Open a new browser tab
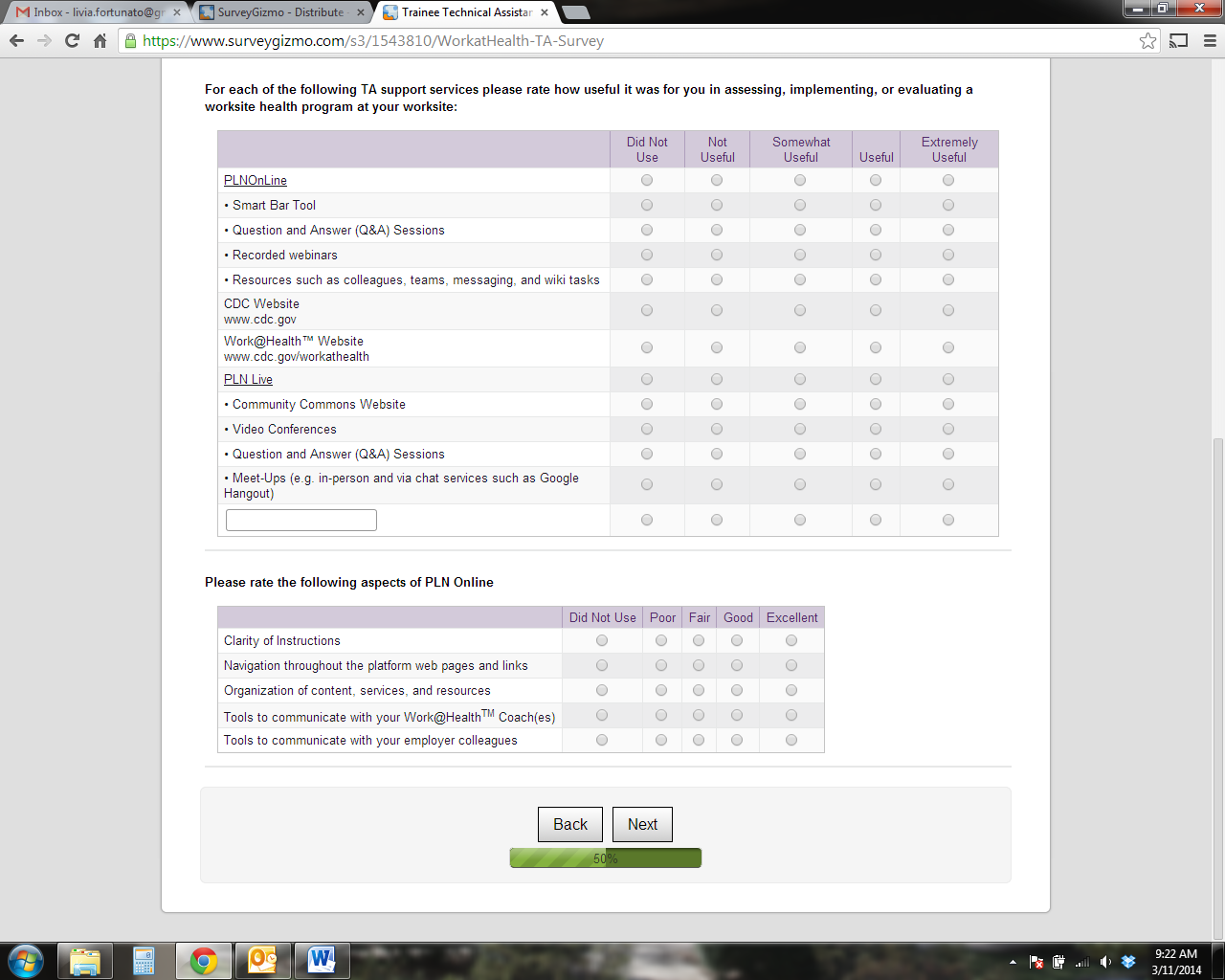Viewport: 1225px width, 980px height. 575,12
